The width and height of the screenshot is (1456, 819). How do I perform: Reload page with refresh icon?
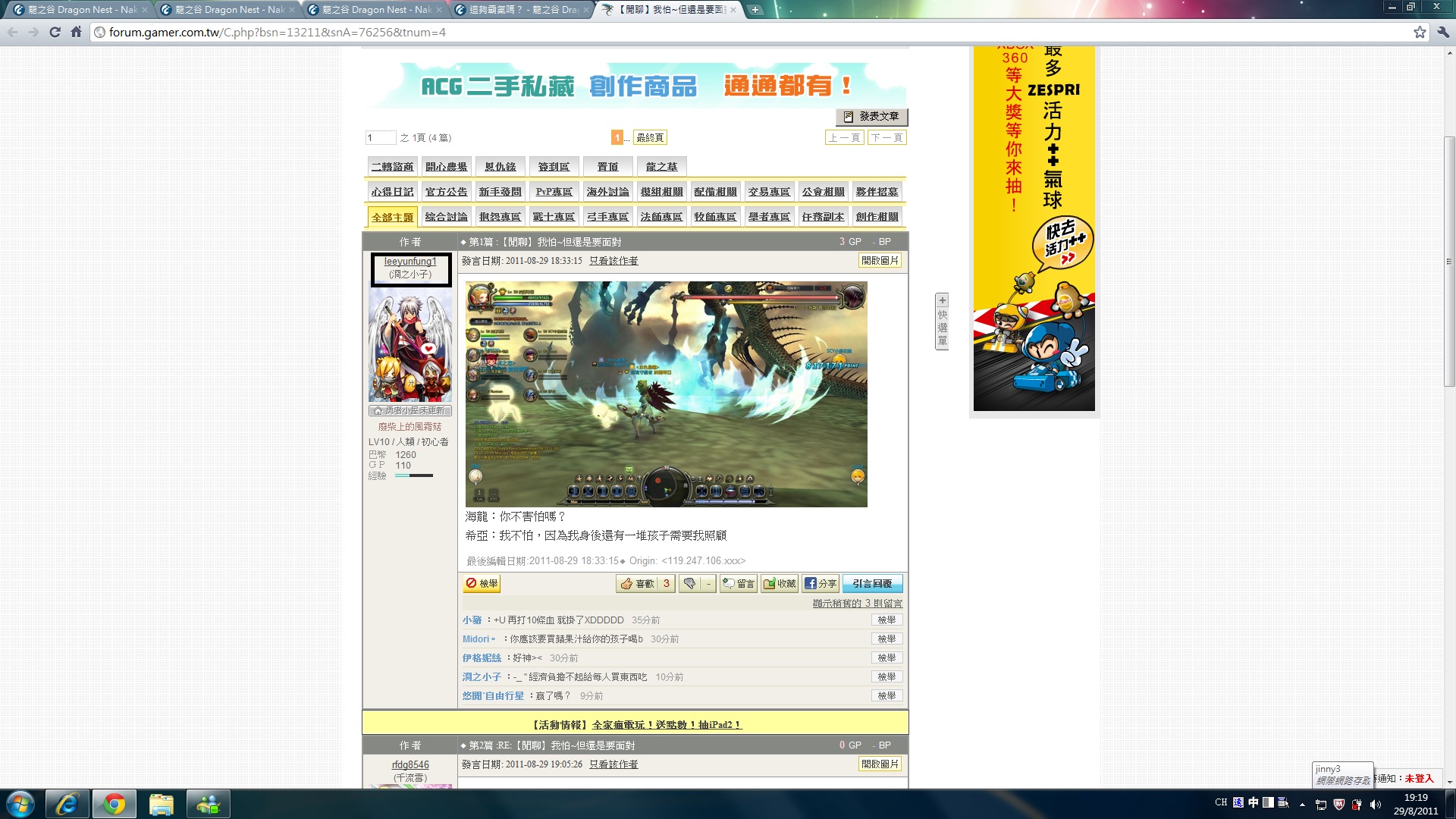coord(55,32)
